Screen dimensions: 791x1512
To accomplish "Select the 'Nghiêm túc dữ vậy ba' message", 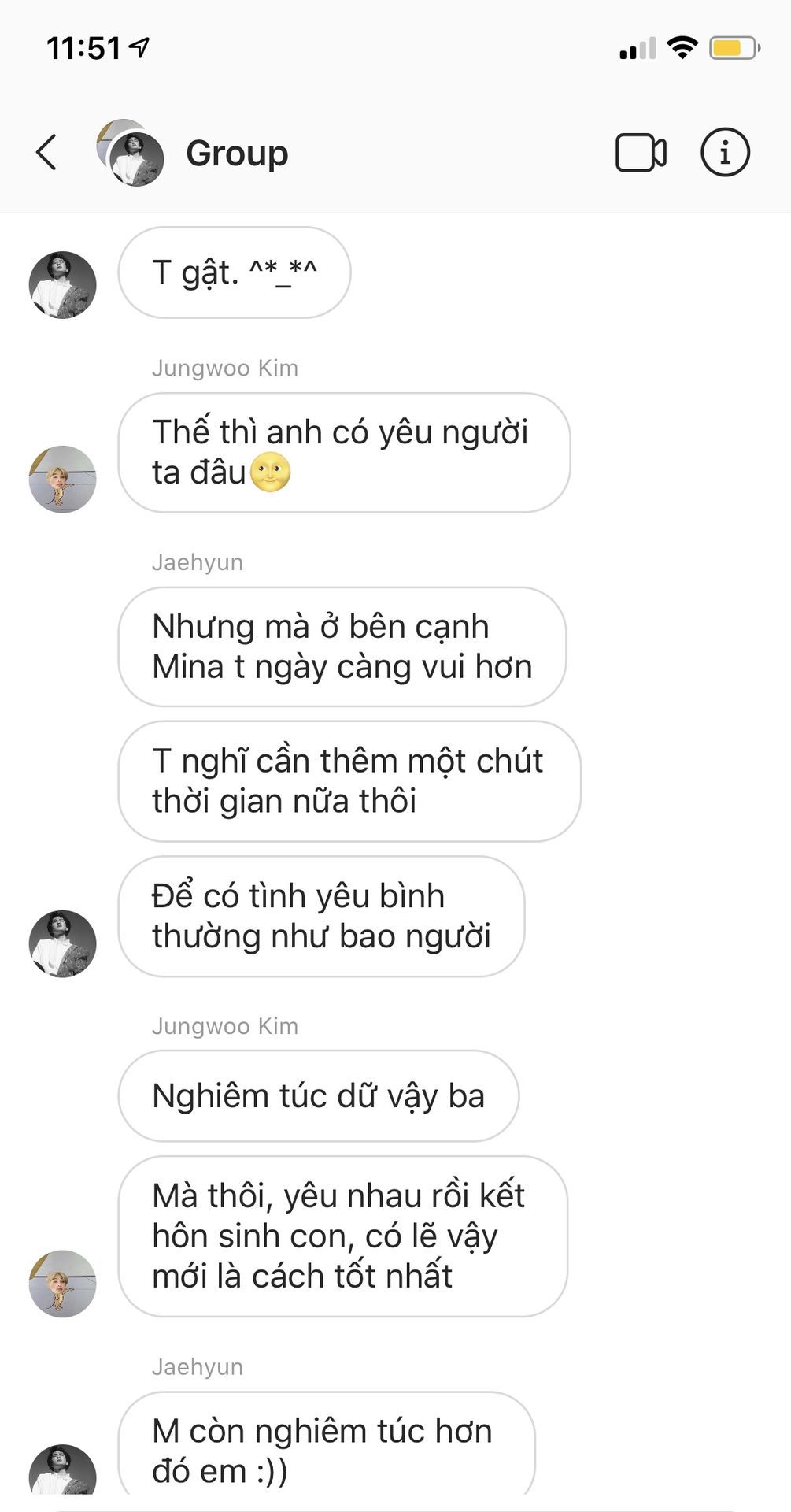I will click(x=319, y=1096).
